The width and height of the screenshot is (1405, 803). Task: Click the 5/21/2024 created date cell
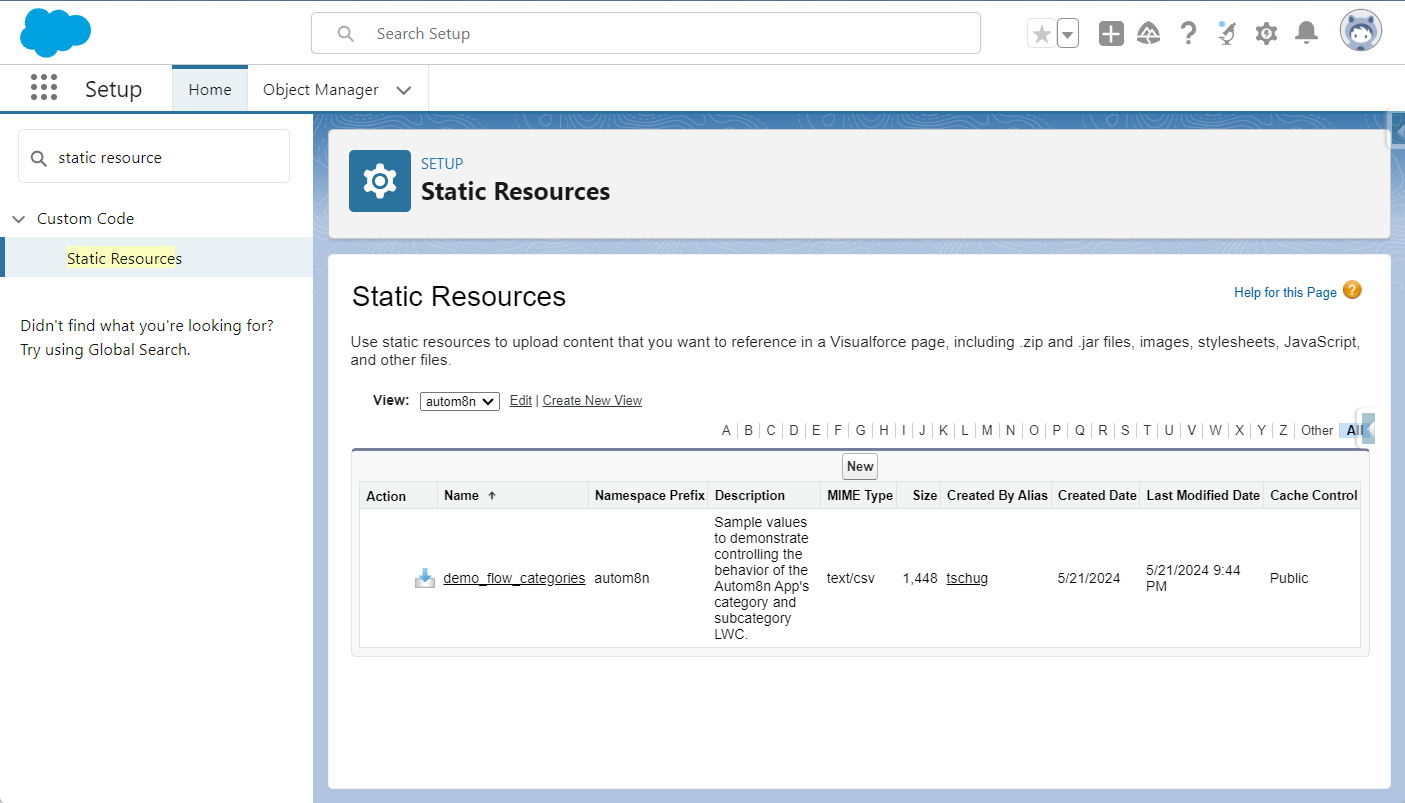point(1089,578)
